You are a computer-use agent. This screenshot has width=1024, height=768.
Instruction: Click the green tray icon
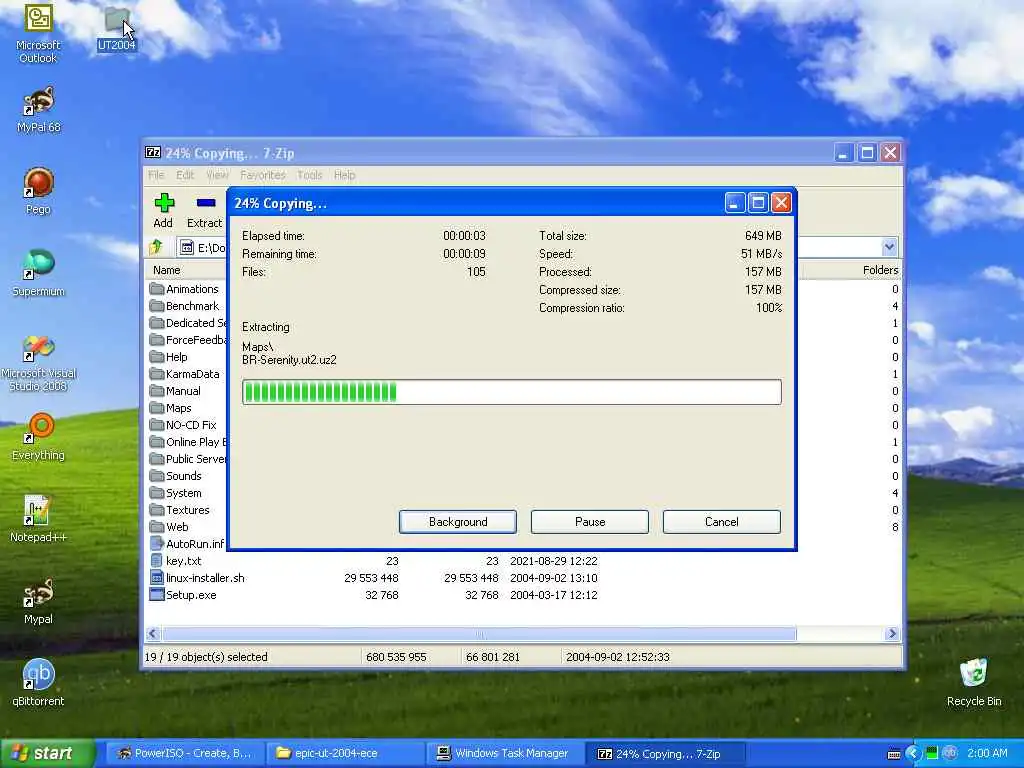[932, 753]
